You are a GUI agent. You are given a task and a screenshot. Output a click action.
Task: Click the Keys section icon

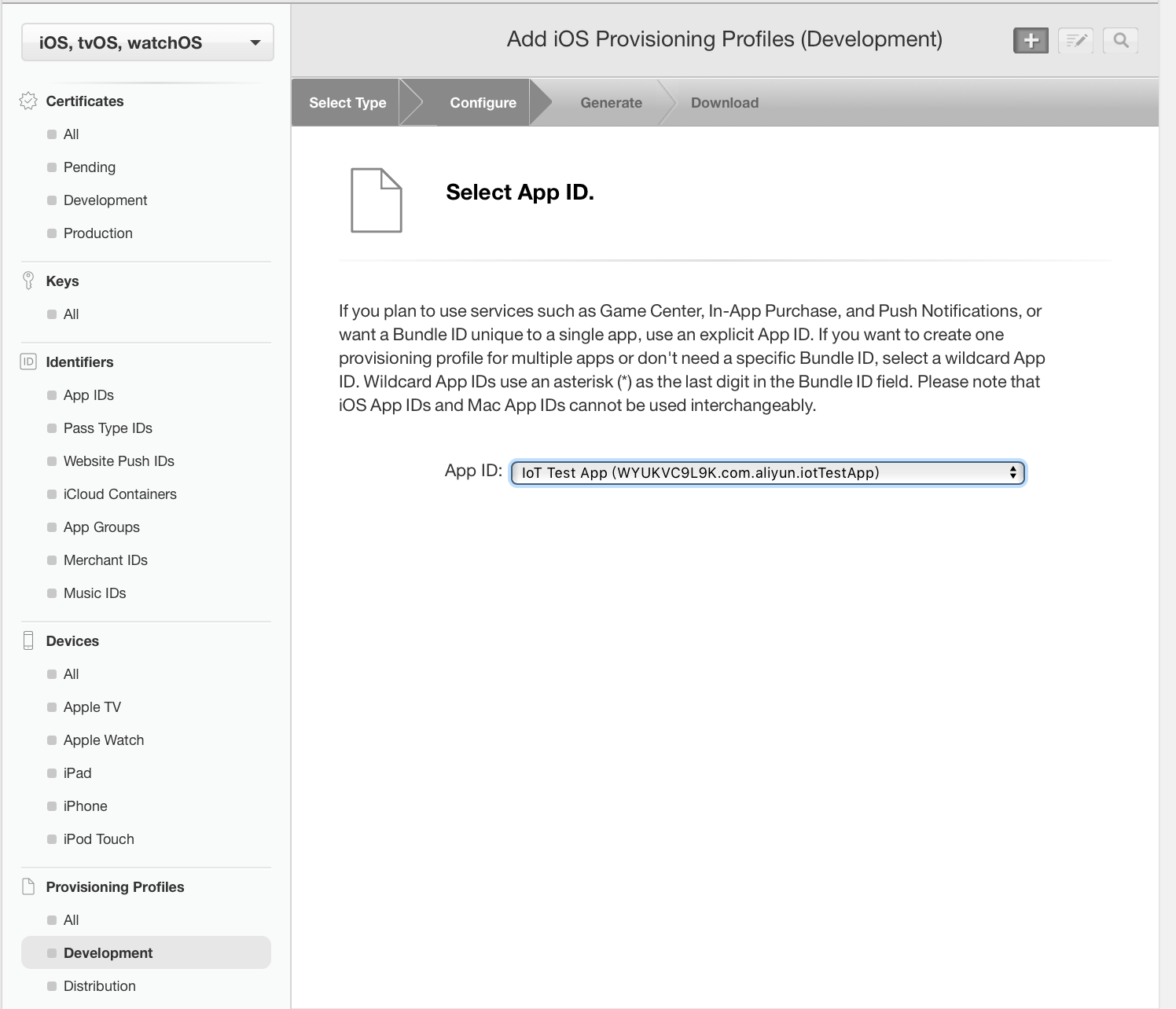click(28, 281)
